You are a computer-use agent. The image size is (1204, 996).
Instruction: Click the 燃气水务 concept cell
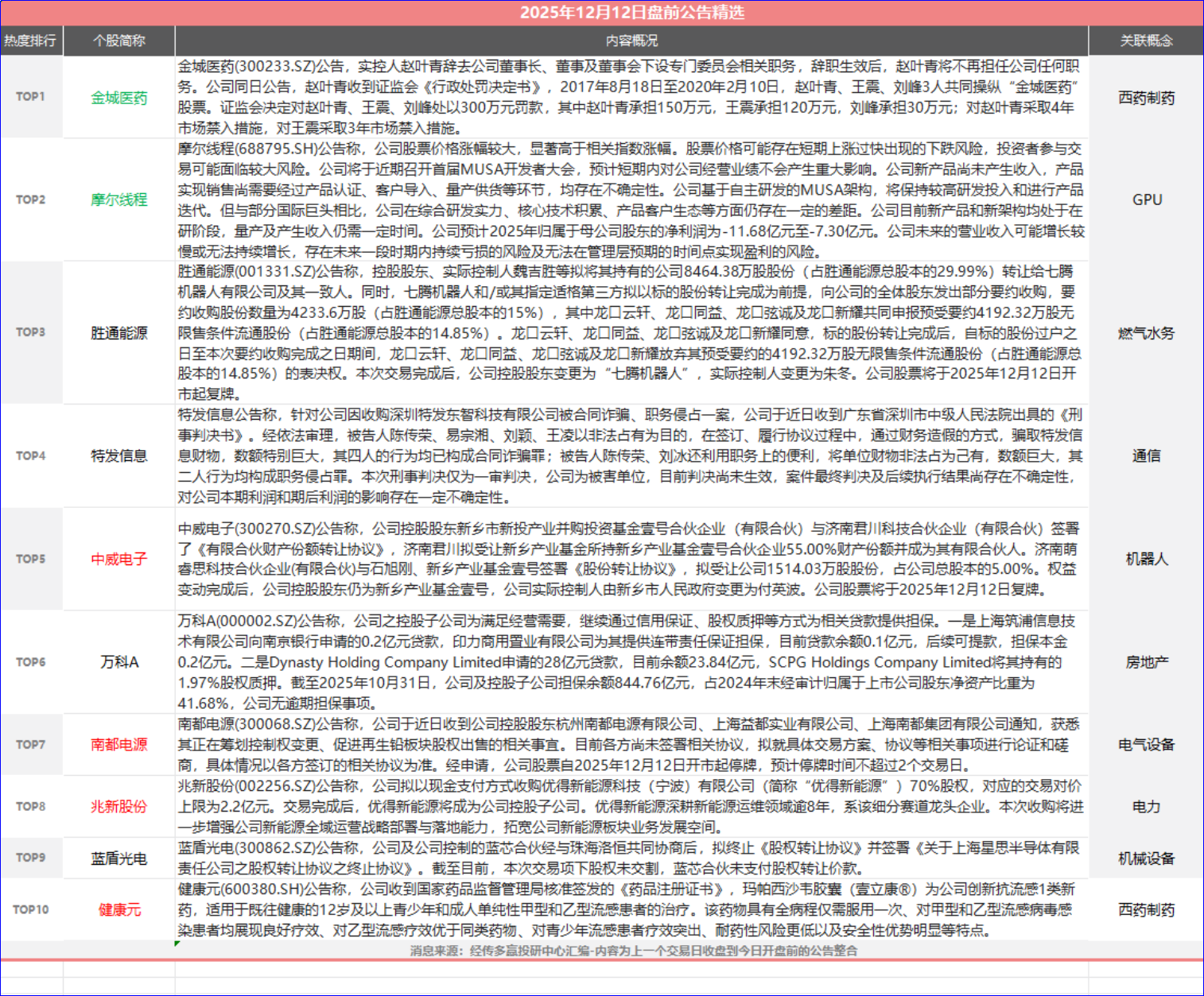tap(1147, 333)
